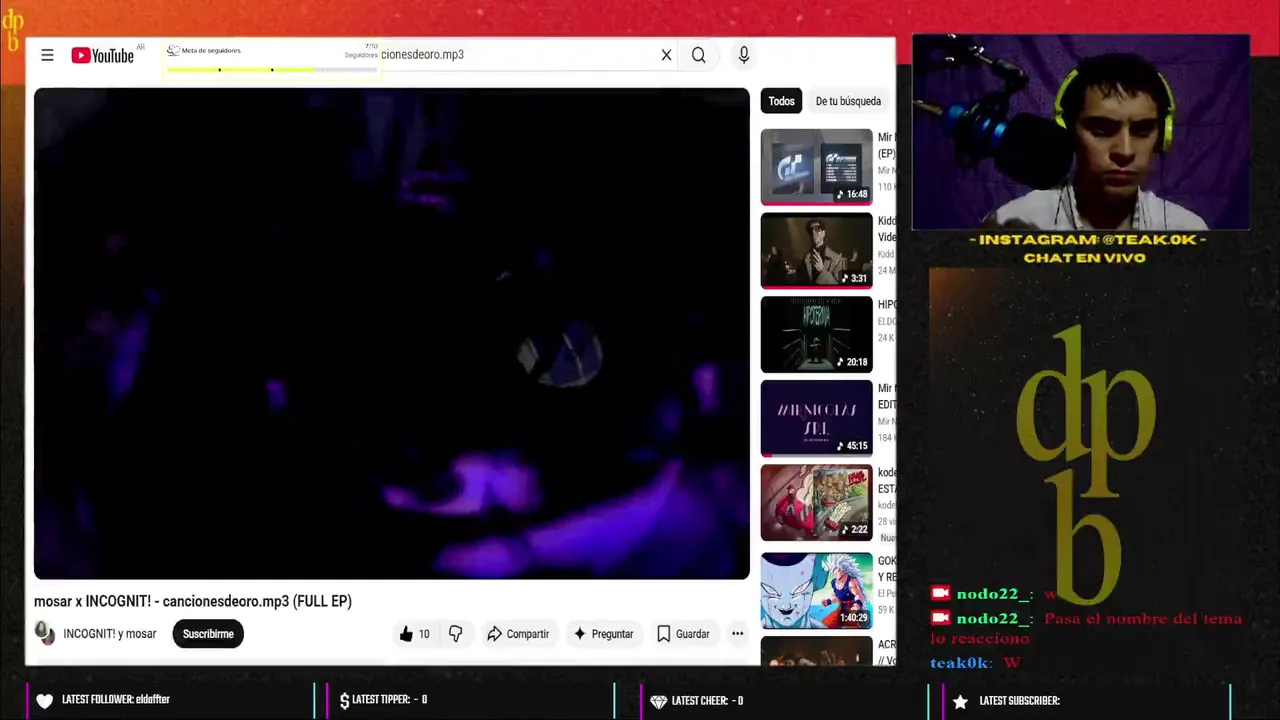Open the INCOGNIT! y mosar channel name

point(110,634)
